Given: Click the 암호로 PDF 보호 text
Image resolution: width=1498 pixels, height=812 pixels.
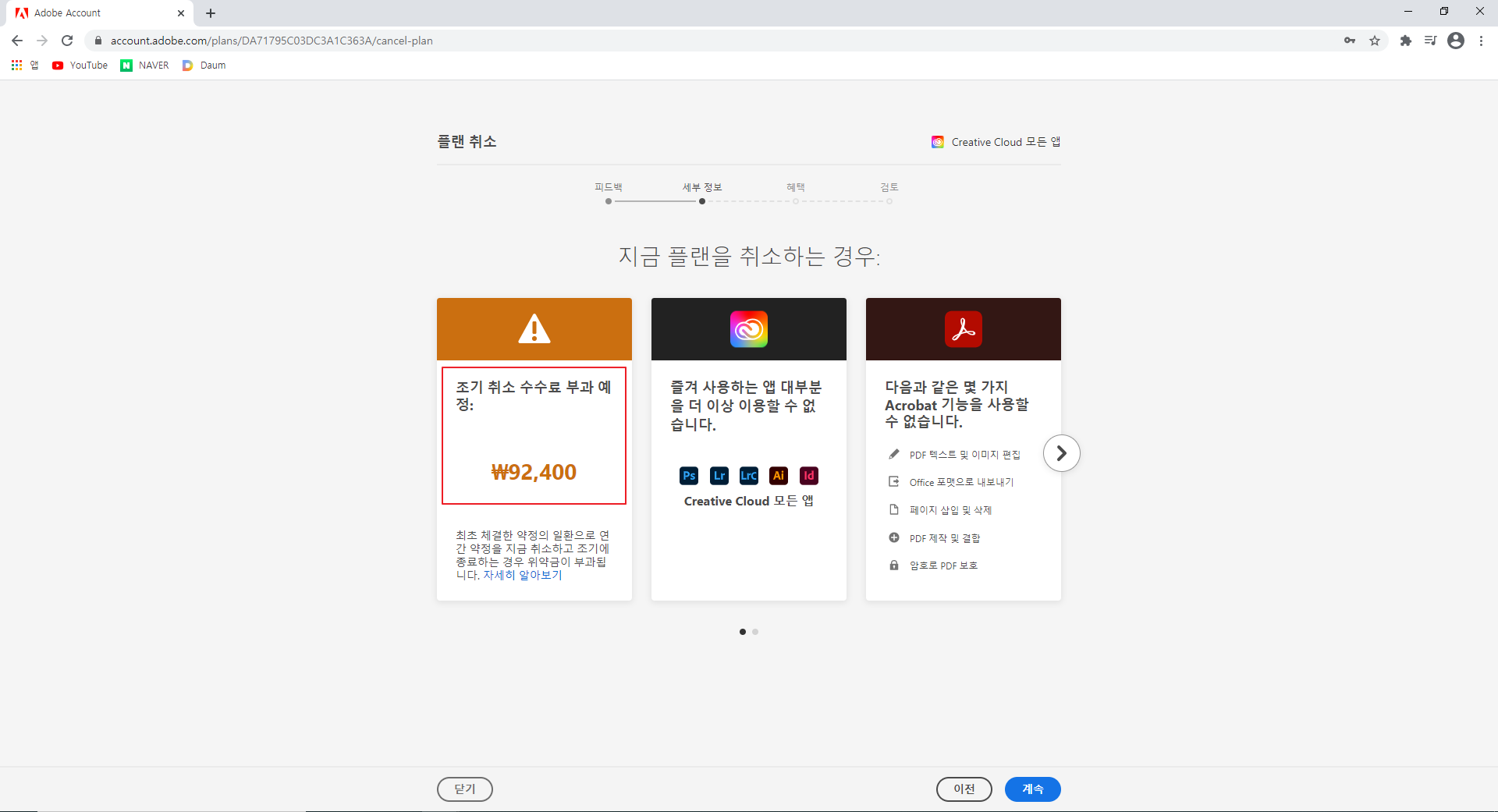Looking at the screenshot, I should click(x=943, y=566).
